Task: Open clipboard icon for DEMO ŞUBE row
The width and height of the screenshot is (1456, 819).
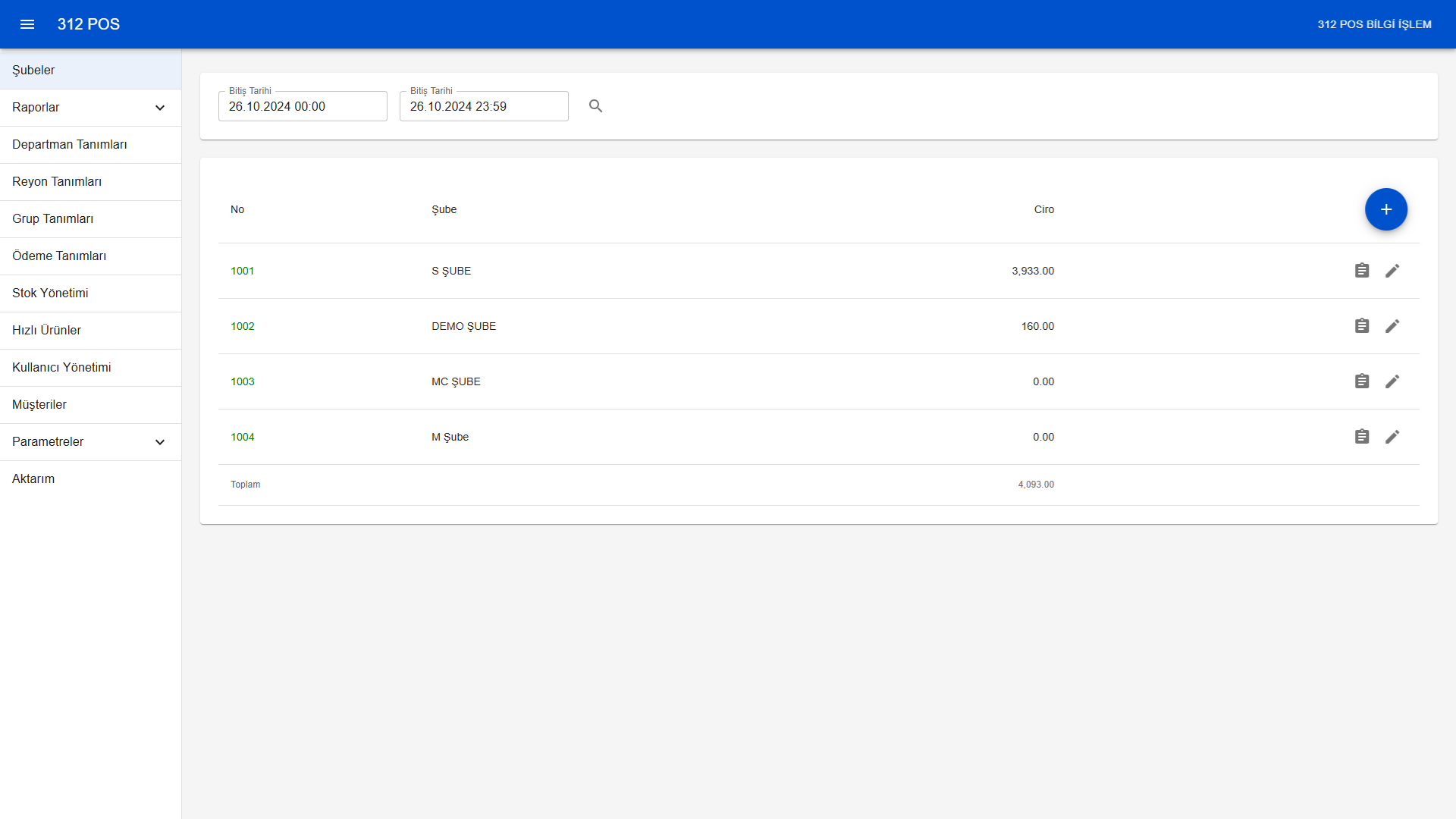Action: tap(1362, 326)
